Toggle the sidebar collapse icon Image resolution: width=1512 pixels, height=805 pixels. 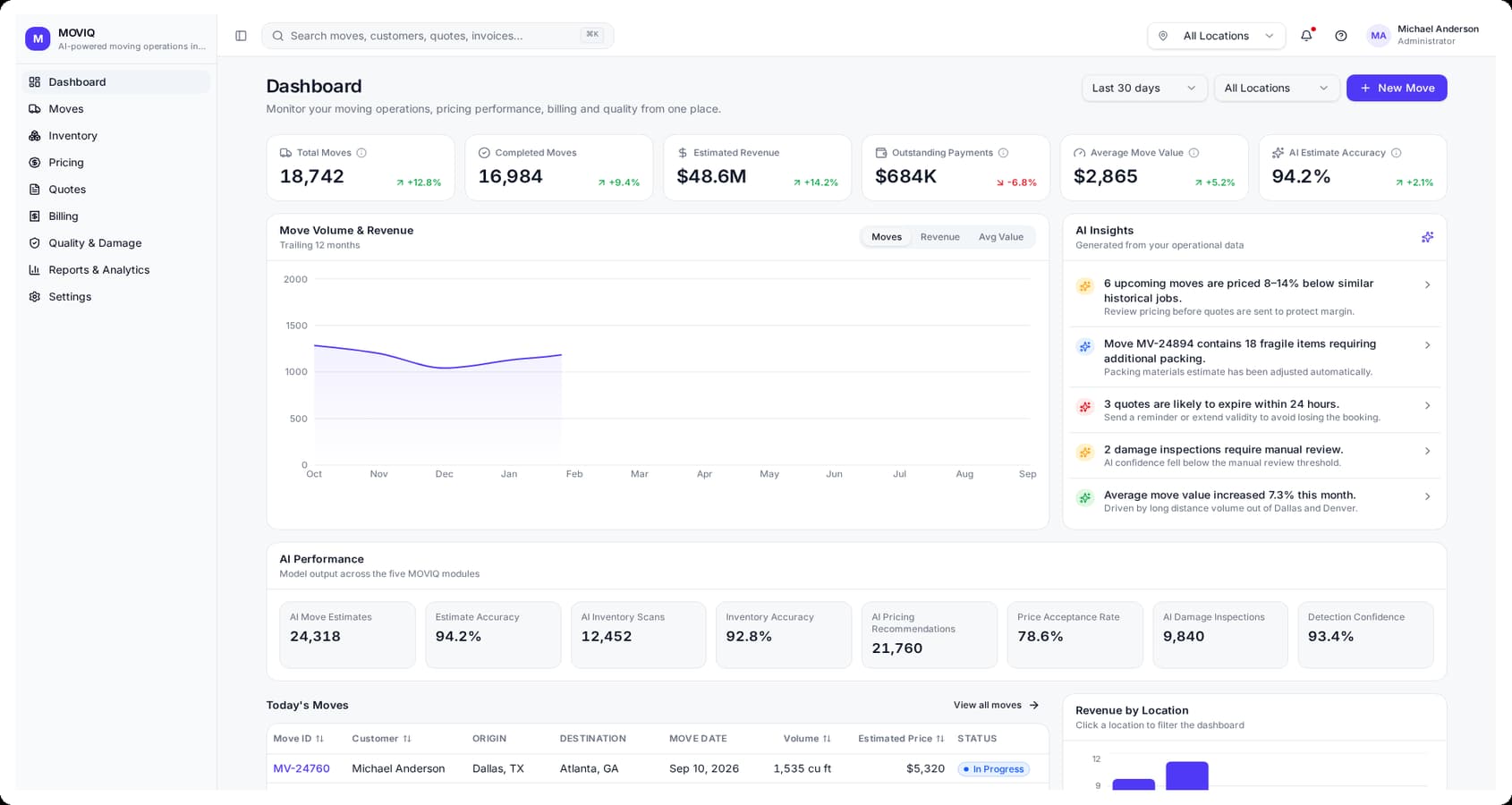pyautogui.click(x=241, y=36)
